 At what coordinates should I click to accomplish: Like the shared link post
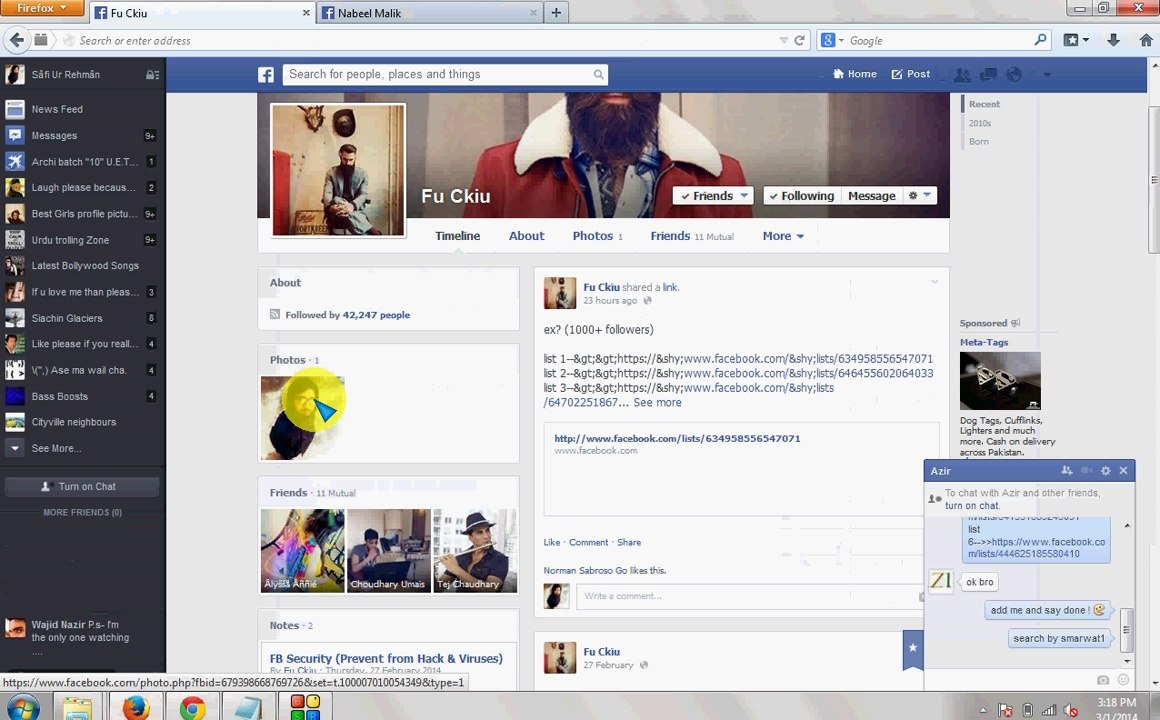click(x=552, y=542)
